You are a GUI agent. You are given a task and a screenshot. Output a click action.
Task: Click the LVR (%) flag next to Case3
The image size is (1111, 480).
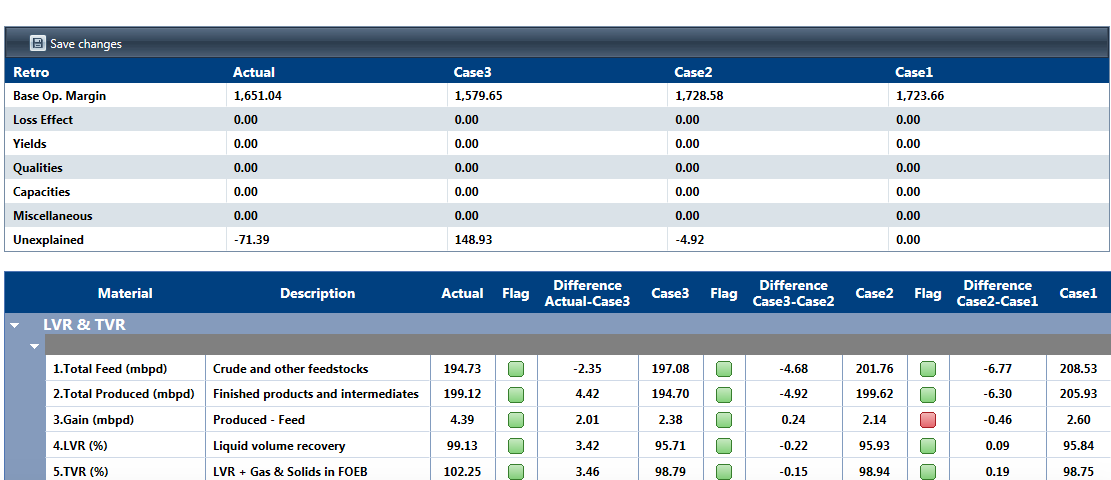723,446
